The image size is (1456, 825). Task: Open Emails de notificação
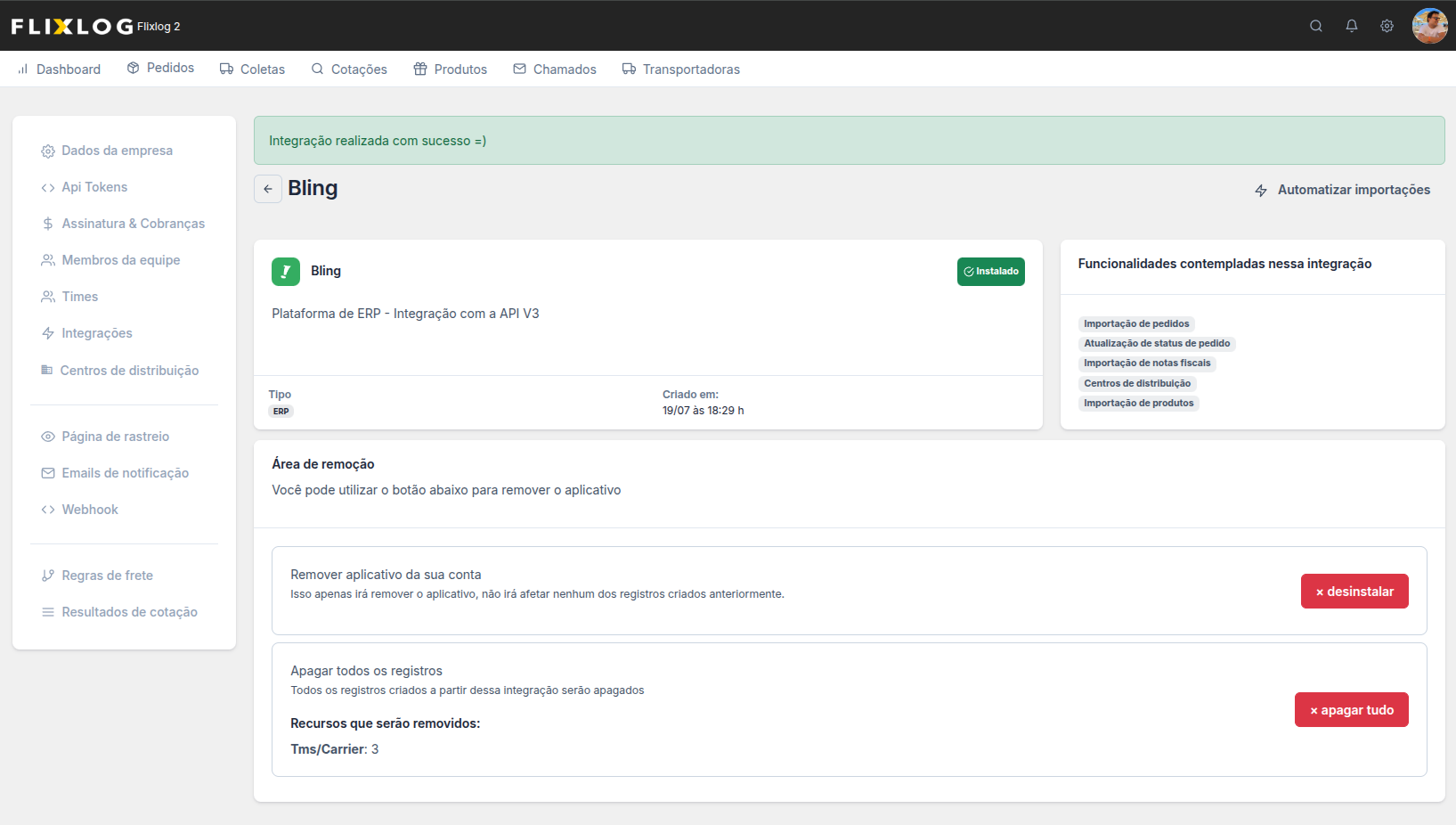pos(115,473)
